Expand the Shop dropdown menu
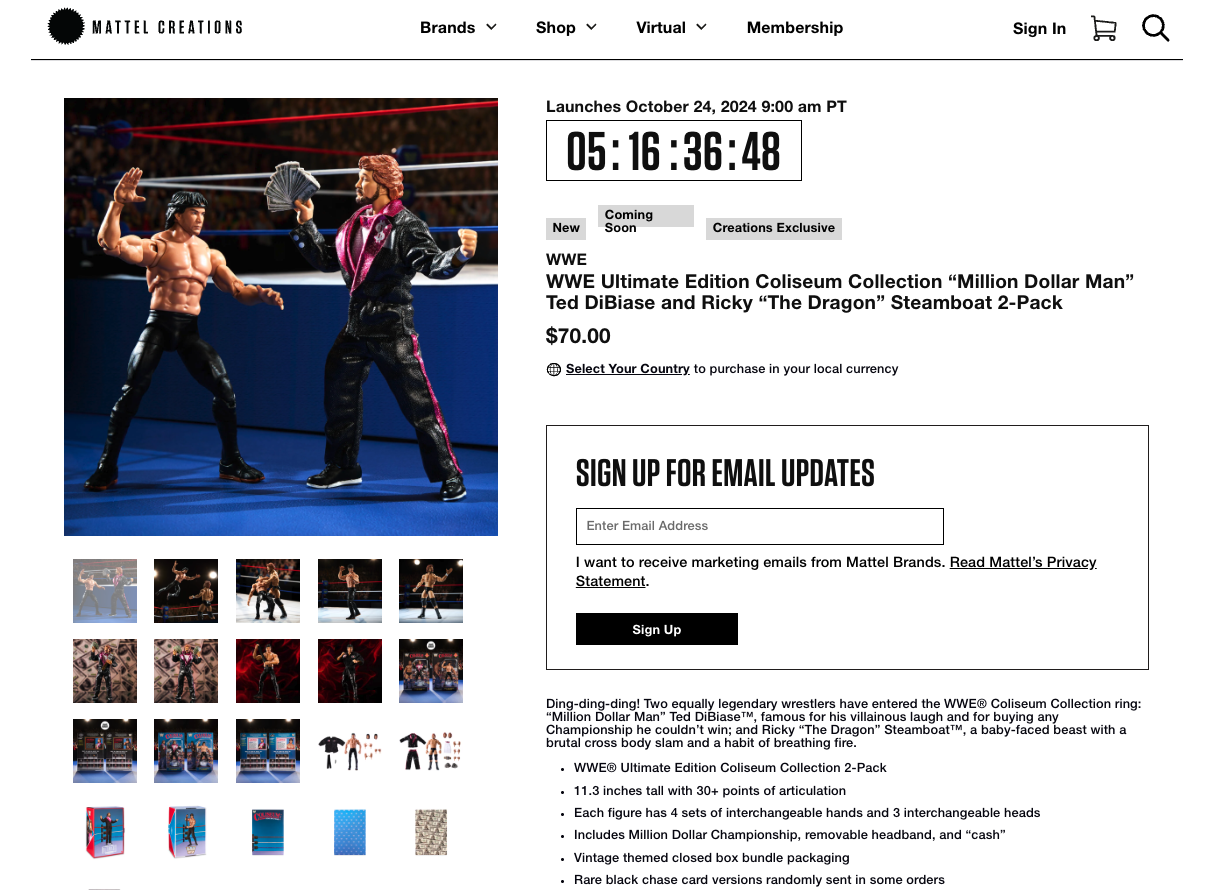Screen dimensions: 1224x890 point(566,28)
